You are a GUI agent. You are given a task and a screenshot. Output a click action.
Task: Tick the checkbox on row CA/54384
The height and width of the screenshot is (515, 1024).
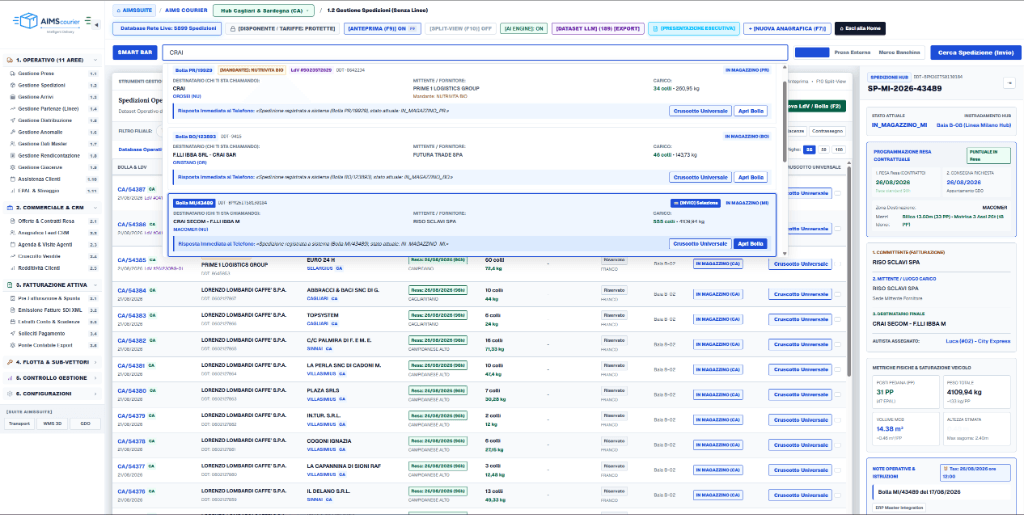click(837, 294)
